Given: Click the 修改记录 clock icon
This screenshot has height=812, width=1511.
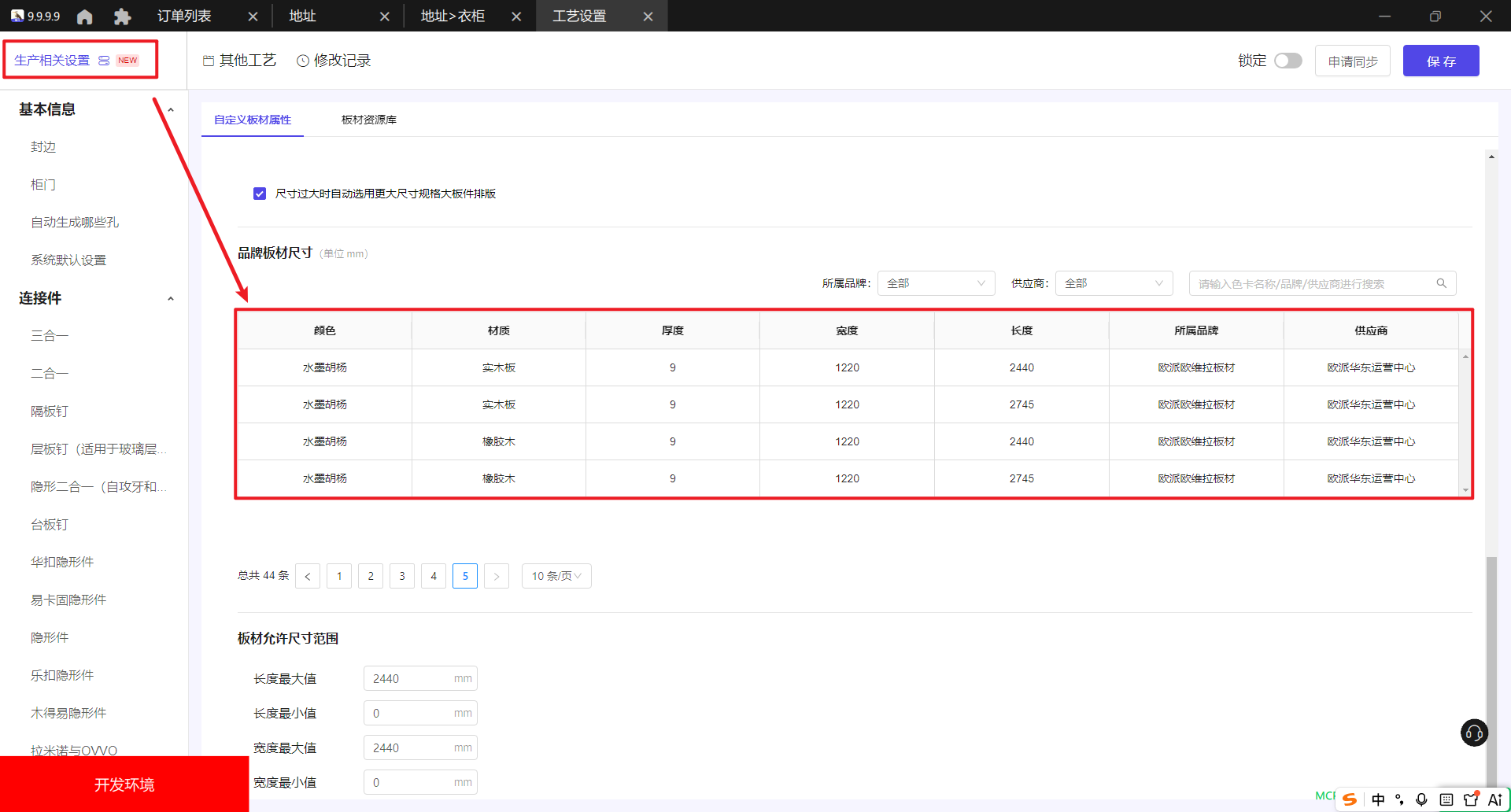Looking at the screenshot, I should (x=302, y=61).
